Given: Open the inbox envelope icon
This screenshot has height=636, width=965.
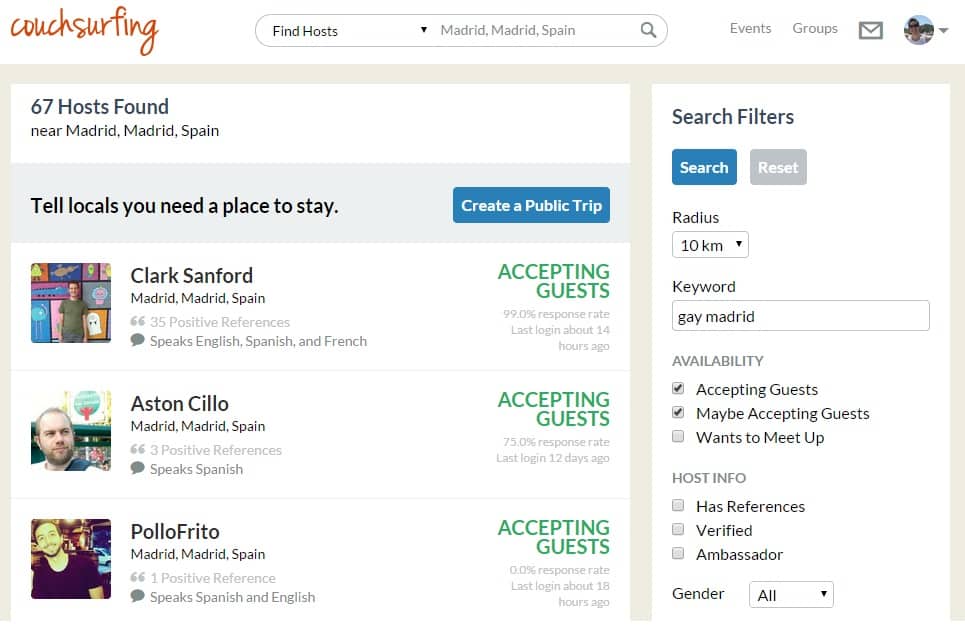Looking at the screenshot, I should pos(870,31).
